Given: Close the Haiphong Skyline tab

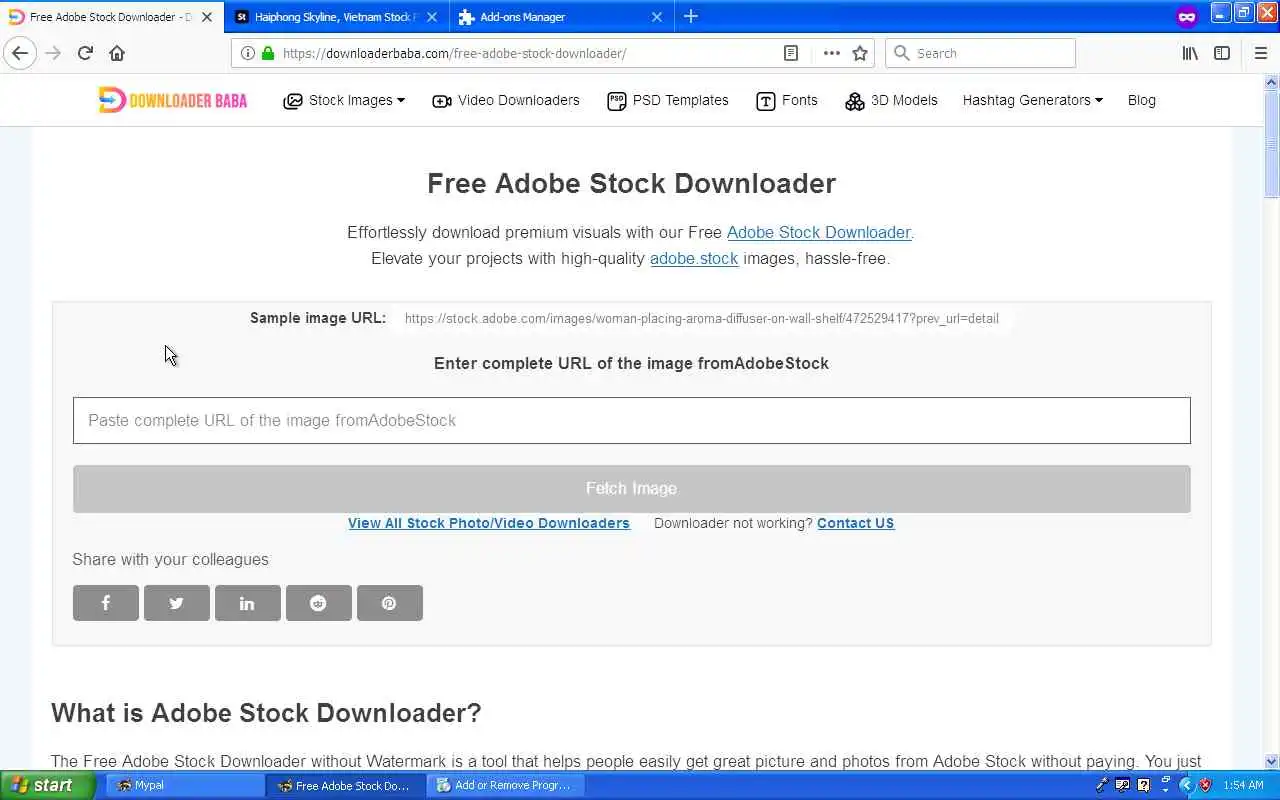Looking at the screenshot, I should [x=432, y=17].
